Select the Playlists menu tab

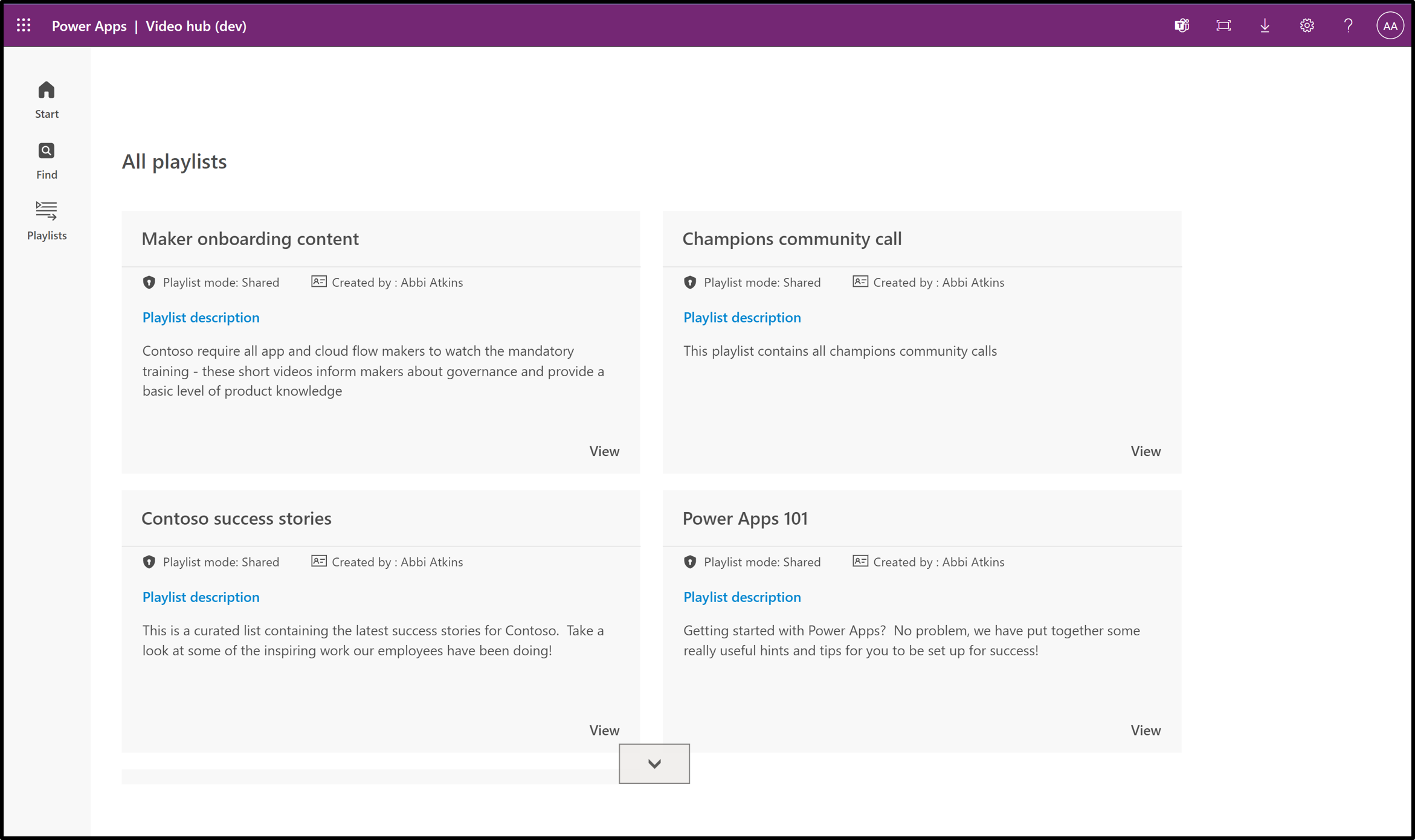click(x=46, y=220)
